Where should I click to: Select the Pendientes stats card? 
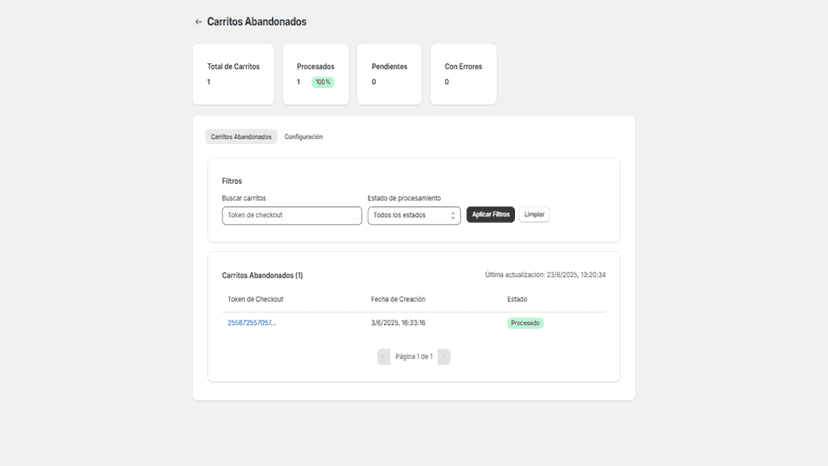point(389,74)
